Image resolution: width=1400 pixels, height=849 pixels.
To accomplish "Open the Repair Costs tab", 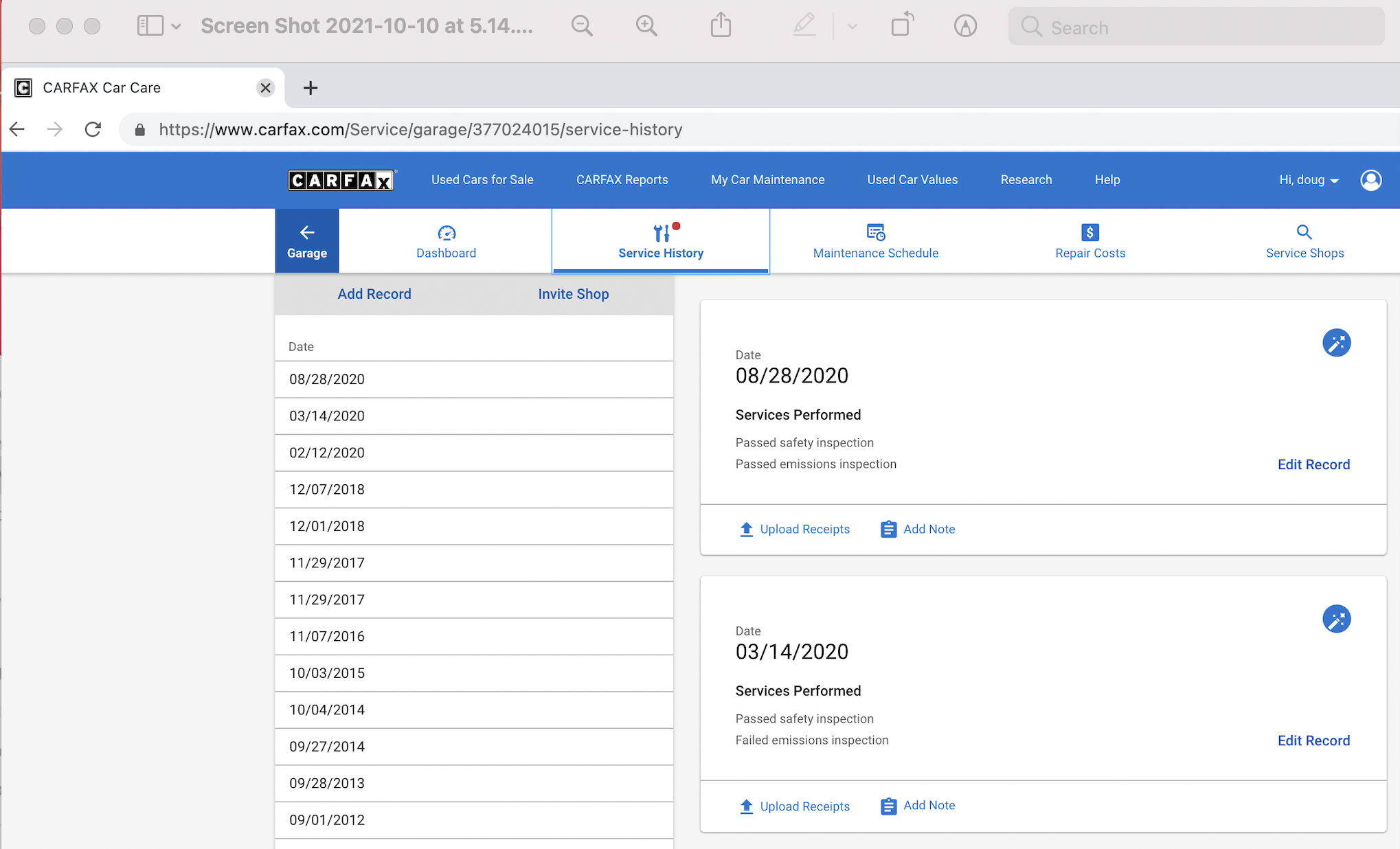I will coord(1090,241).
